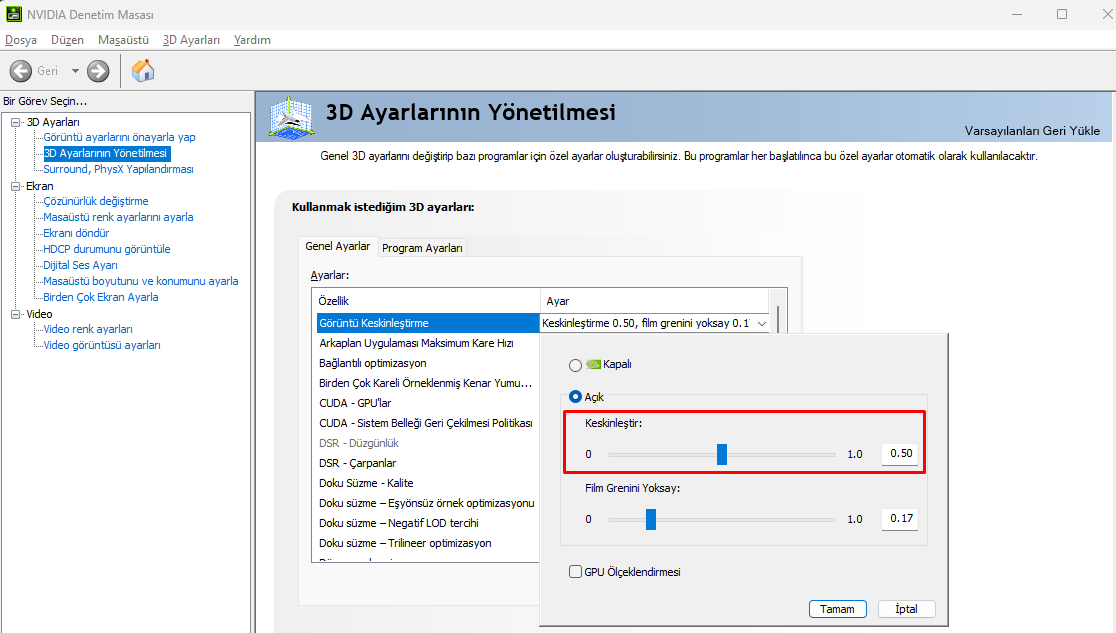Click Varsayılanları Geri Yükle link
Screen dimensions: 1116x633
[x=1032, y=131]
